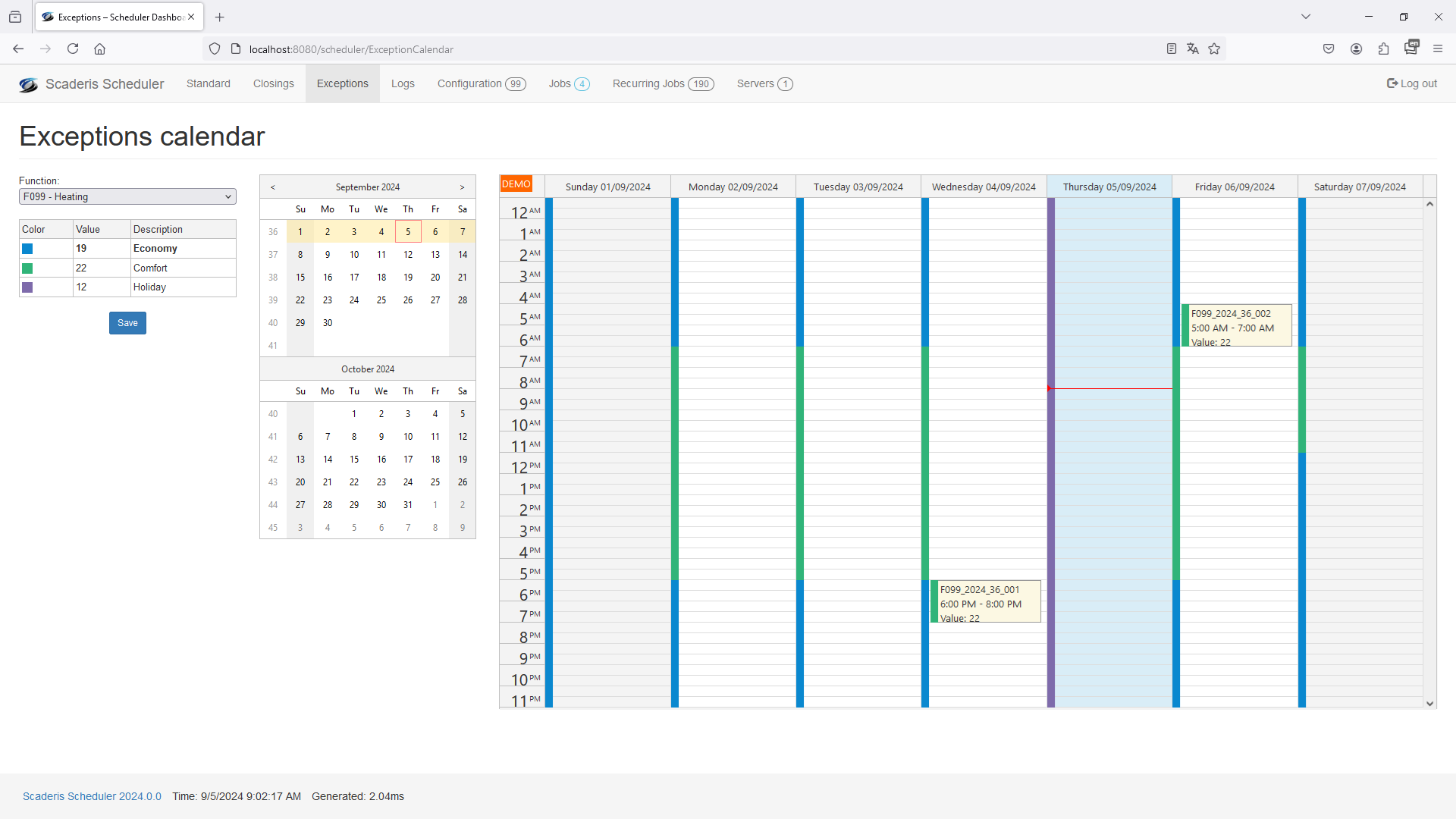Viewport: 1456px width, 819px height.
Task: Open the reader view icon
Action: [1172, 49]
